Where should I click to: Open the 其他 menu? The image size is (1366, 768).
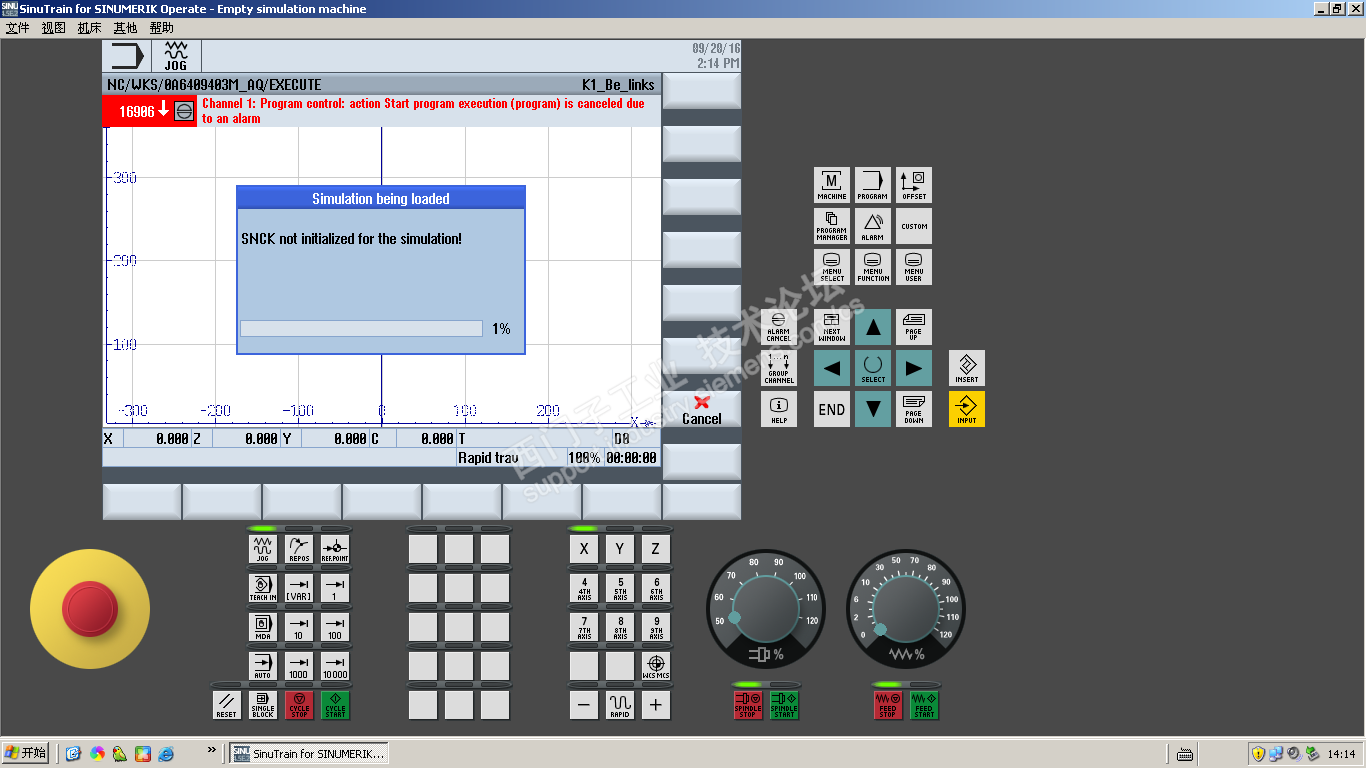point(125,28)
